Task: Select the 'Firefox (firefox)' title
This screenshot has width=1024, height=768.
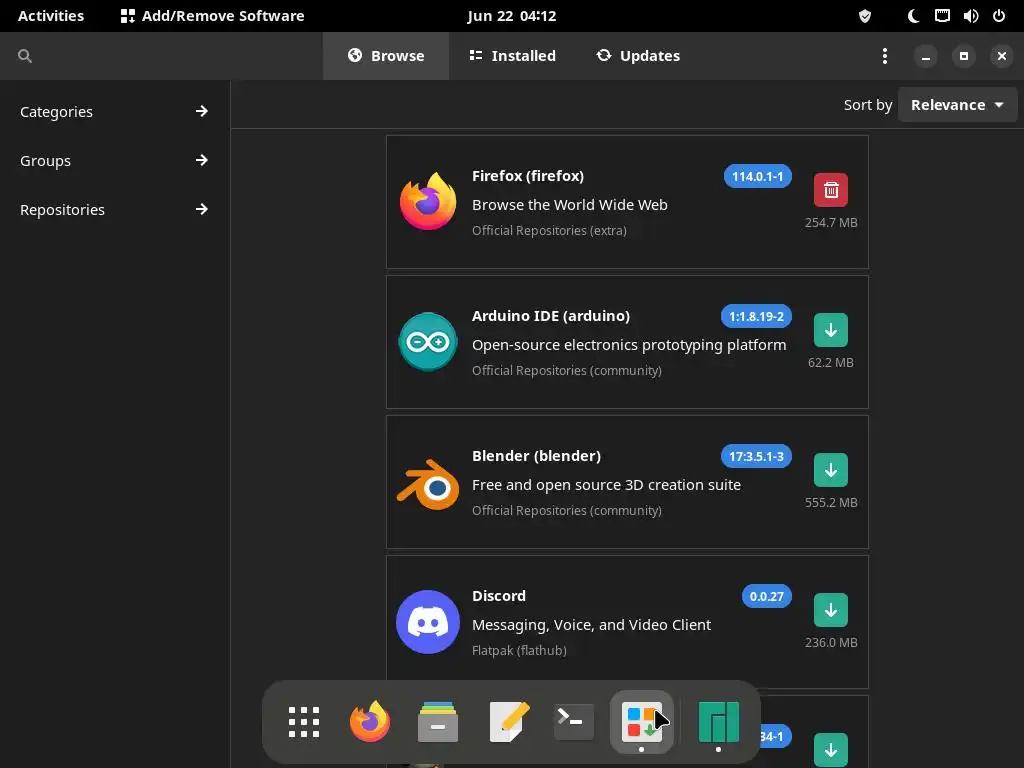Action: tap(528, 176)
